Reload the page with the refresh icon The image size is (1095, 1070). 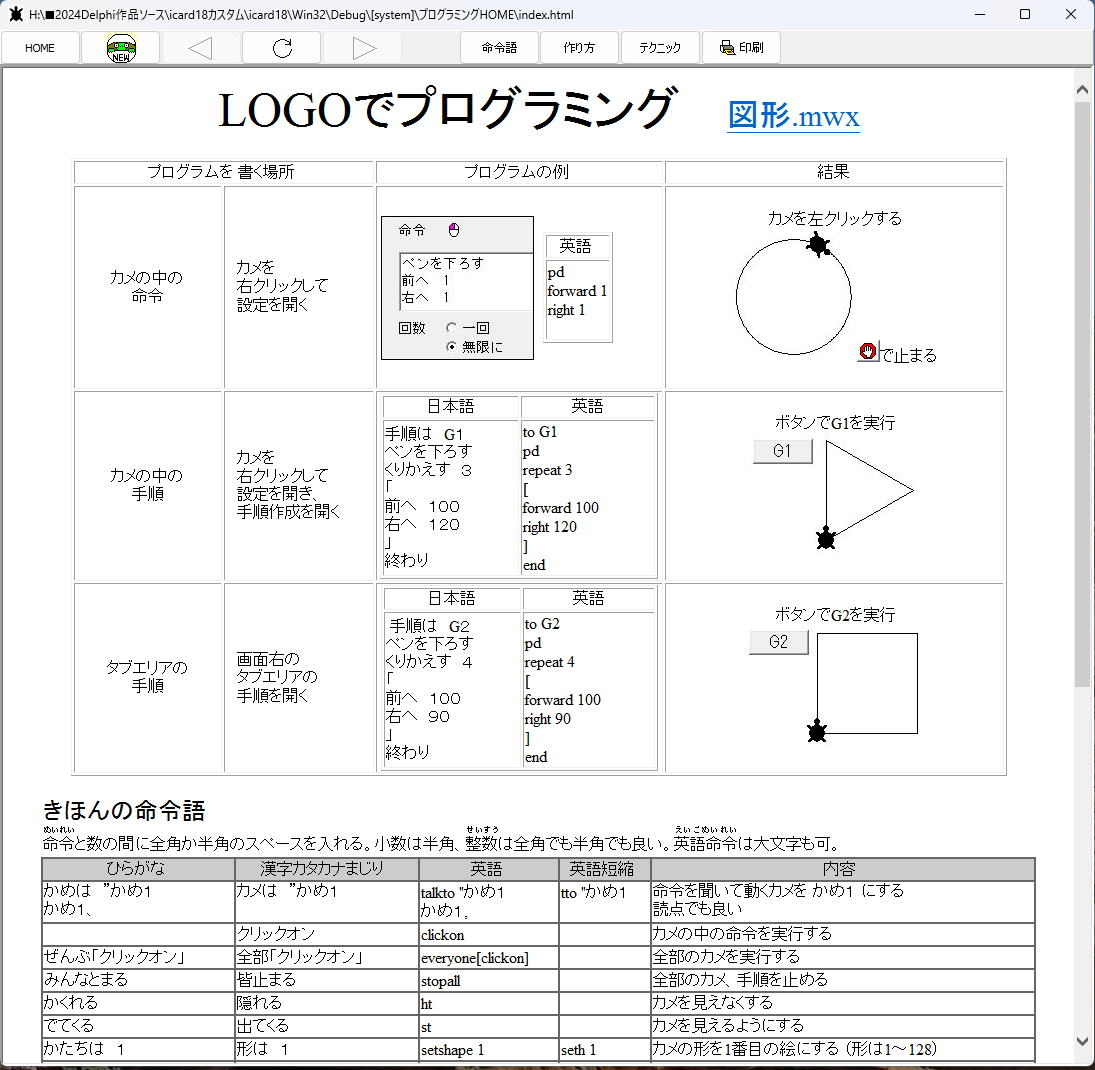tap(282, 48)
